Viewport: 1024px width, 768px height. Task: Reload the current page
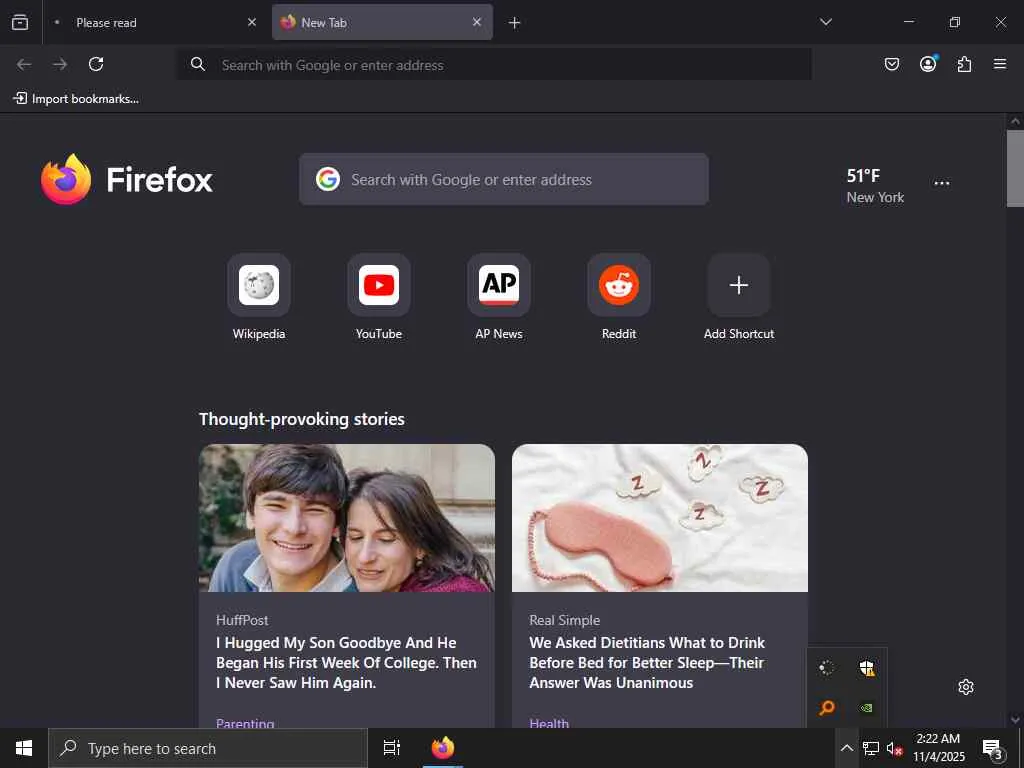96,64
